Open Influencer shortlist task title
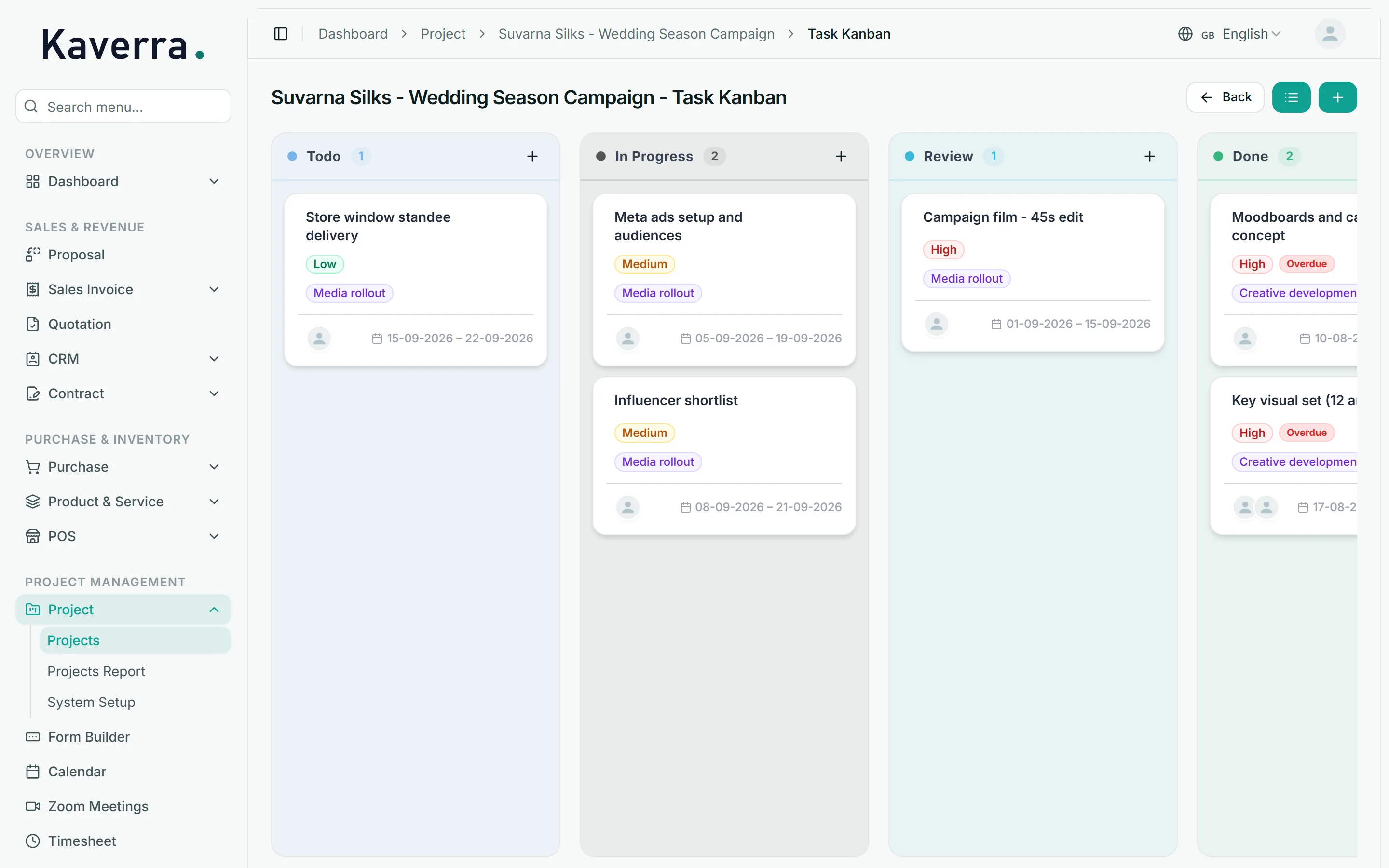This screenshot has width=1389, height=868. tap(676, 400)
